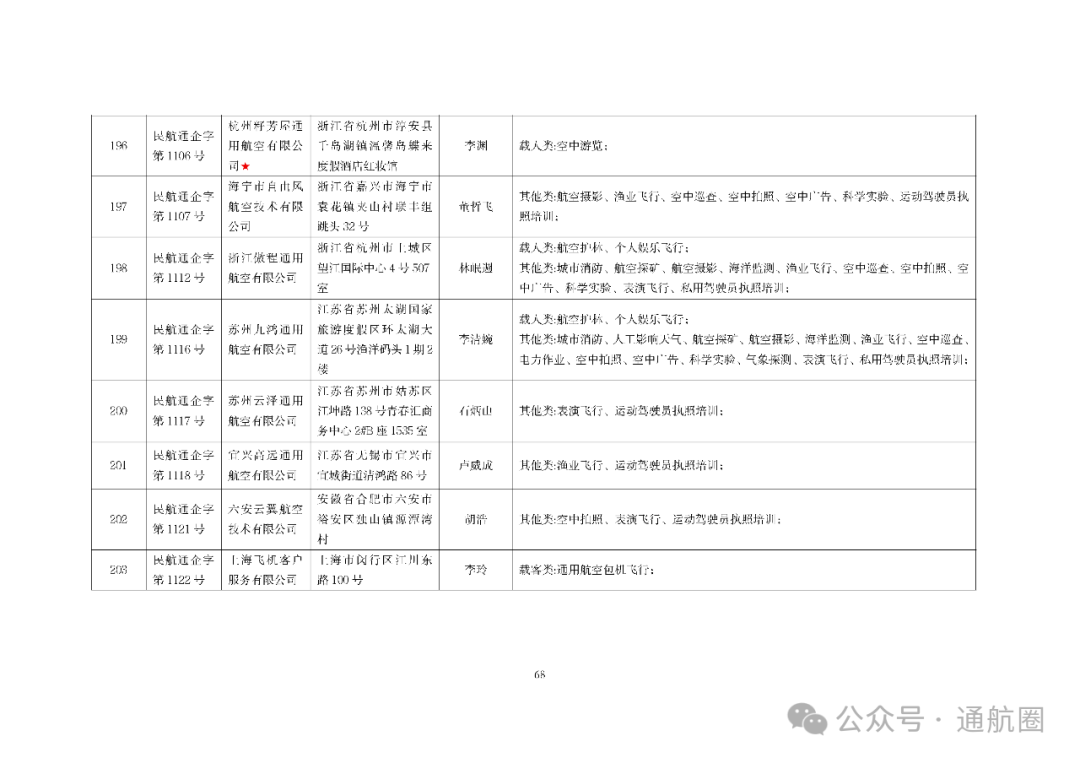Click row number 199 cell
Viewport: 1080px width, 763px height.
coord(118,339)
